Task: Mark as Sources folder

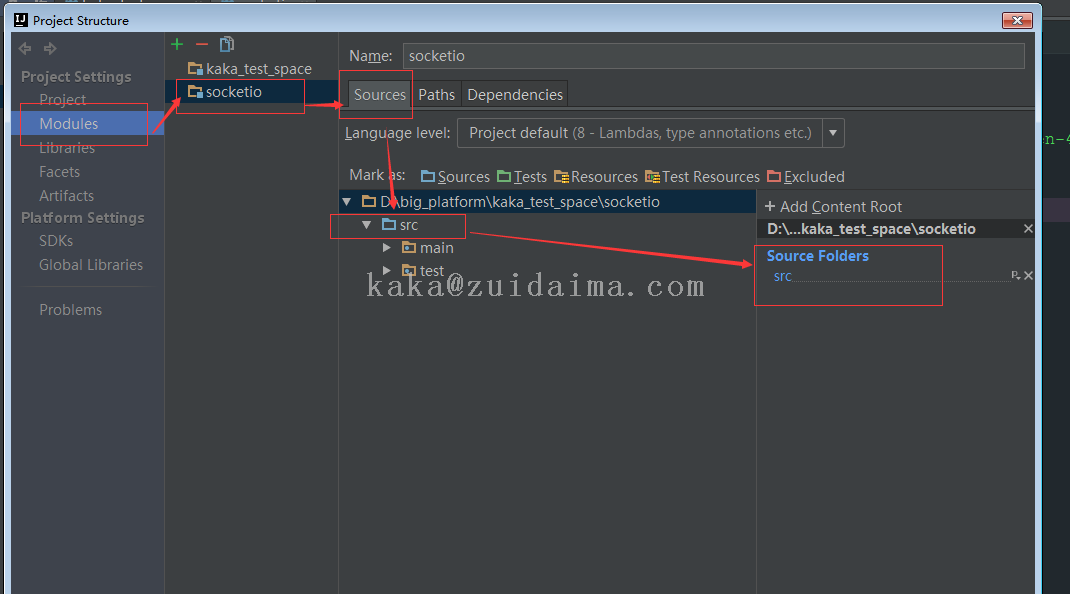Action: [x=455, y=177]
